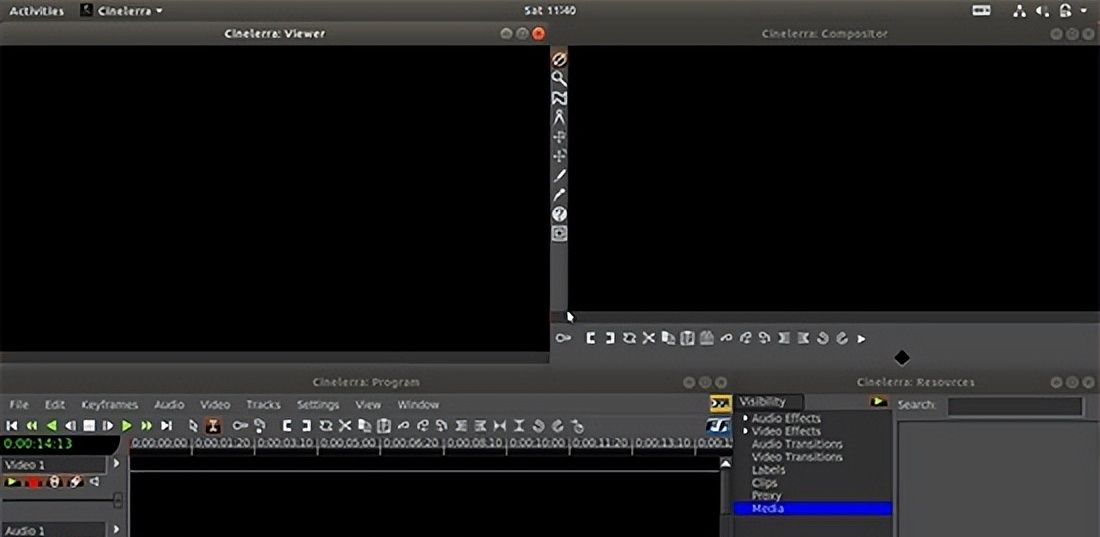This screenshot has width=1100, height=537.
Task: Play in reverse in Program transport
Action: pyautogui.click(x=51, y=425)
